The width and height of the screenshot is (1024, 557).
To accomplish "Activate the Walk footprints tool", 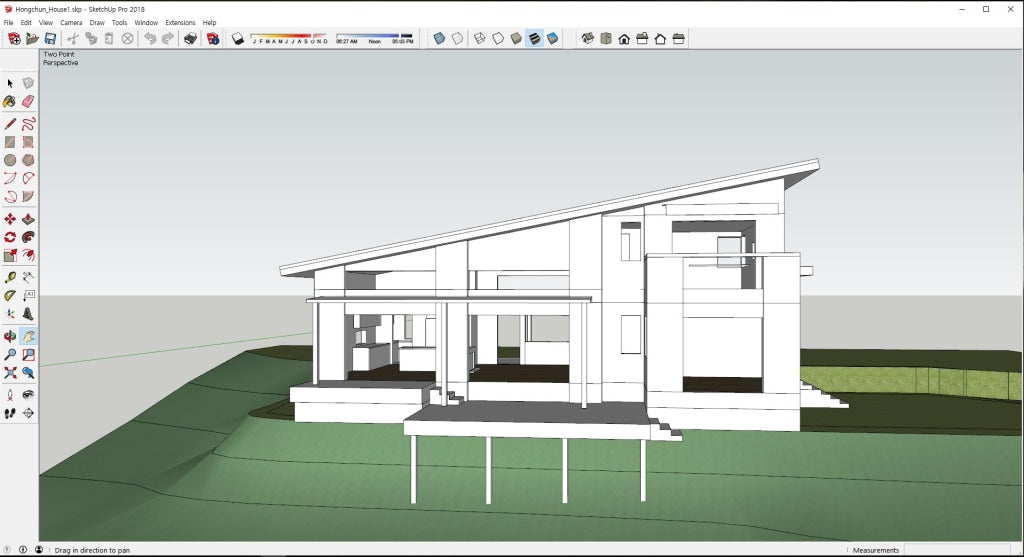I will pos(10,413).
